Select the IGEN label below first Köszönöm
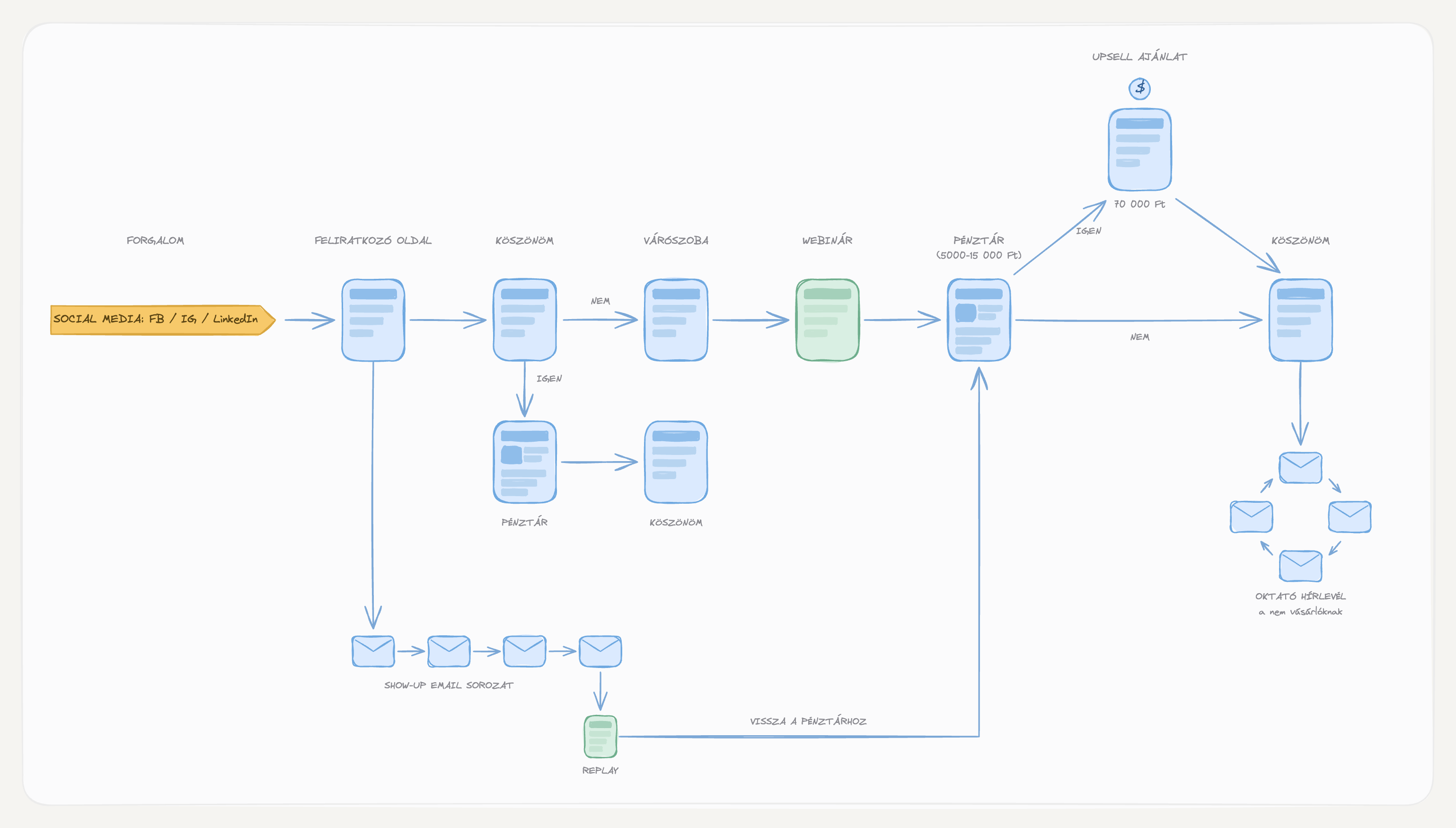 click(x=549, y=379)
